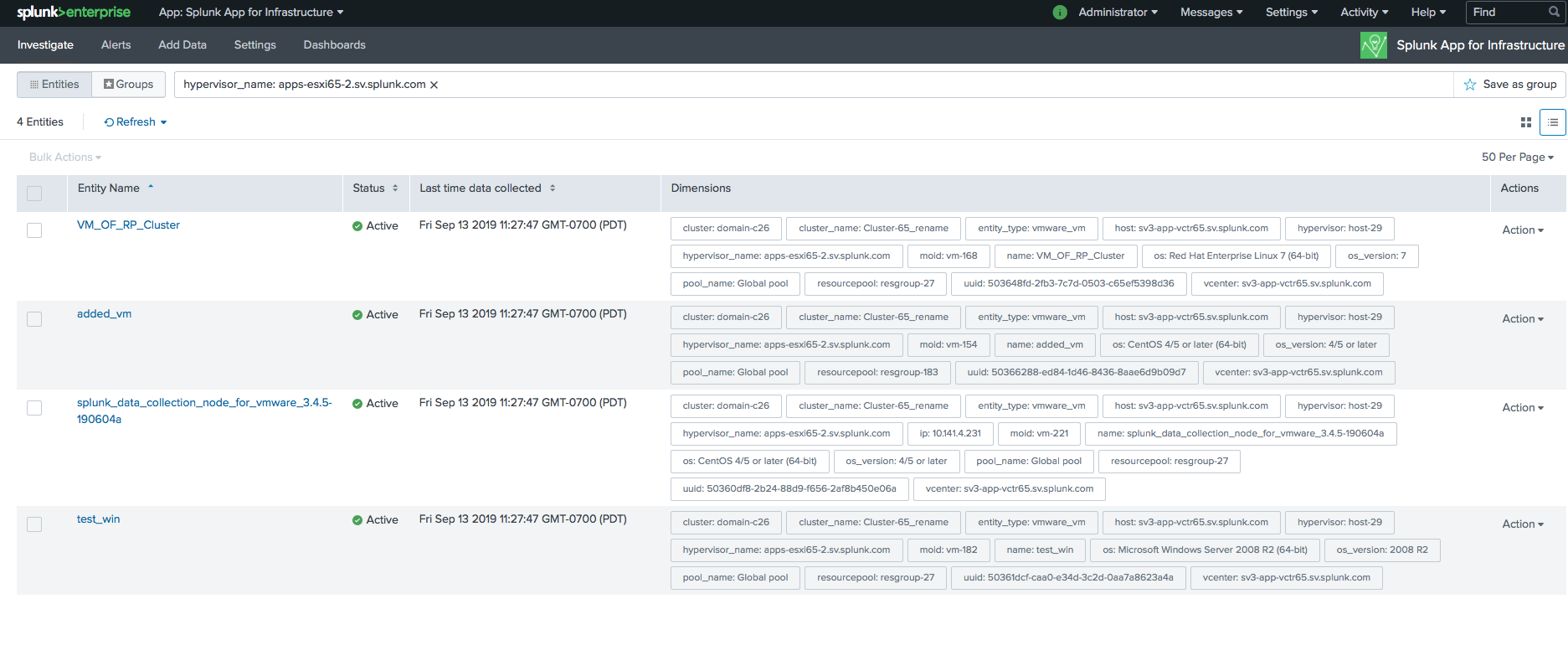Click green Active status icon for added_vm
Image resolution: width=1568 pixels, height=666 pixels.
point(357,315)
